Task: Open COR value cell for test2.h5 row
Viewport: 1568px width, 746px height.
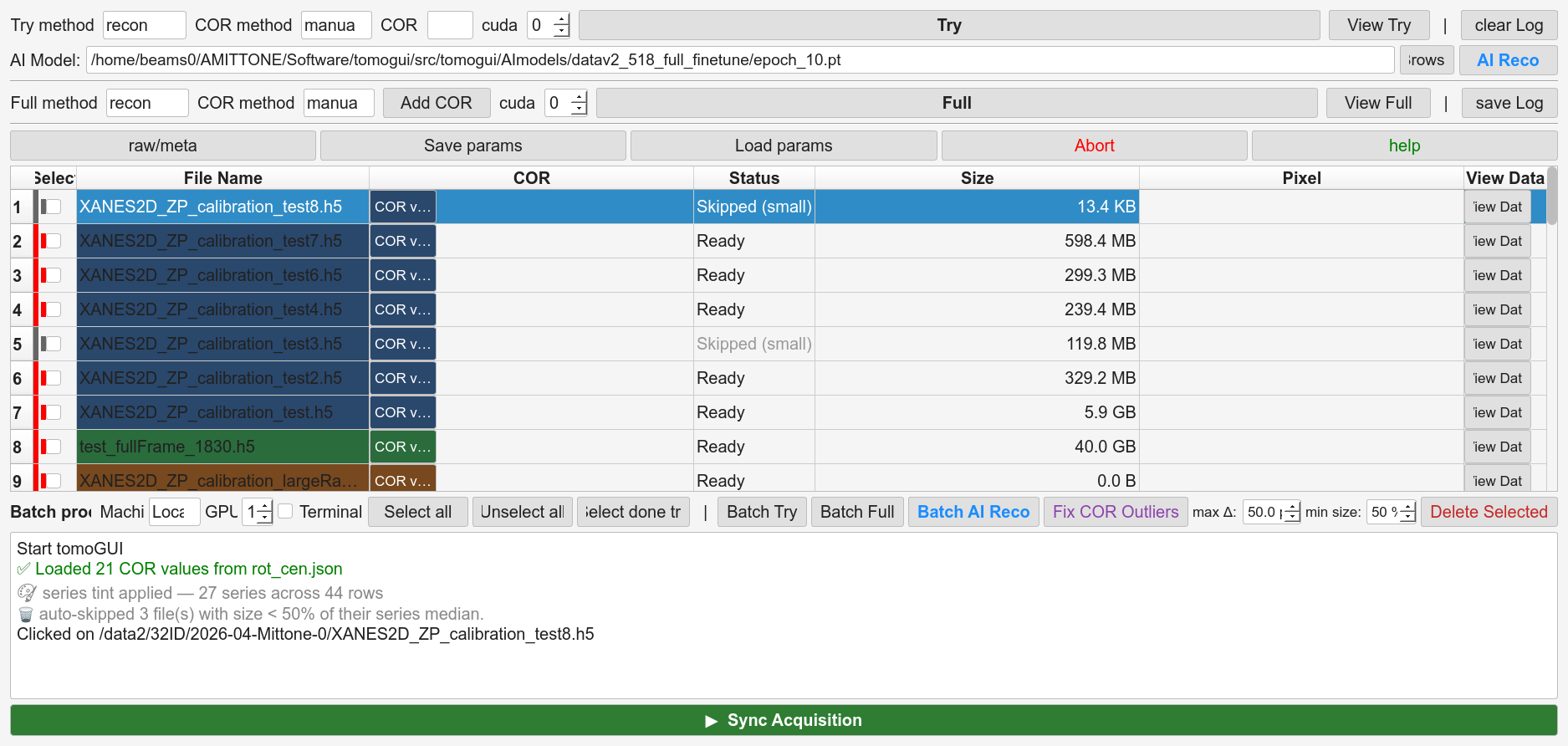Action: [x=403, y=378]
